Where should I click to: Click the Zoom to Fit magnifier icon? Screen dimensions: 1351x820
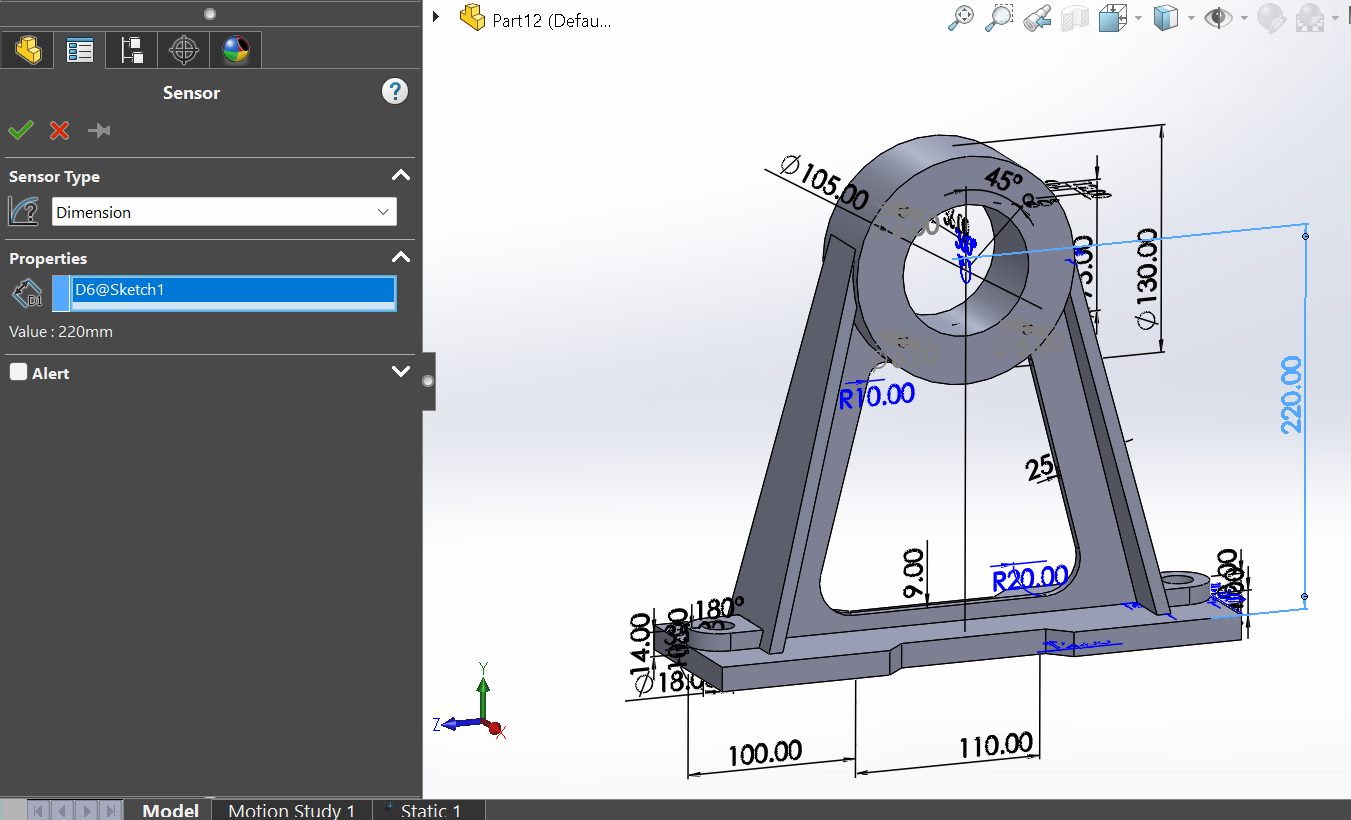(960, 18)
